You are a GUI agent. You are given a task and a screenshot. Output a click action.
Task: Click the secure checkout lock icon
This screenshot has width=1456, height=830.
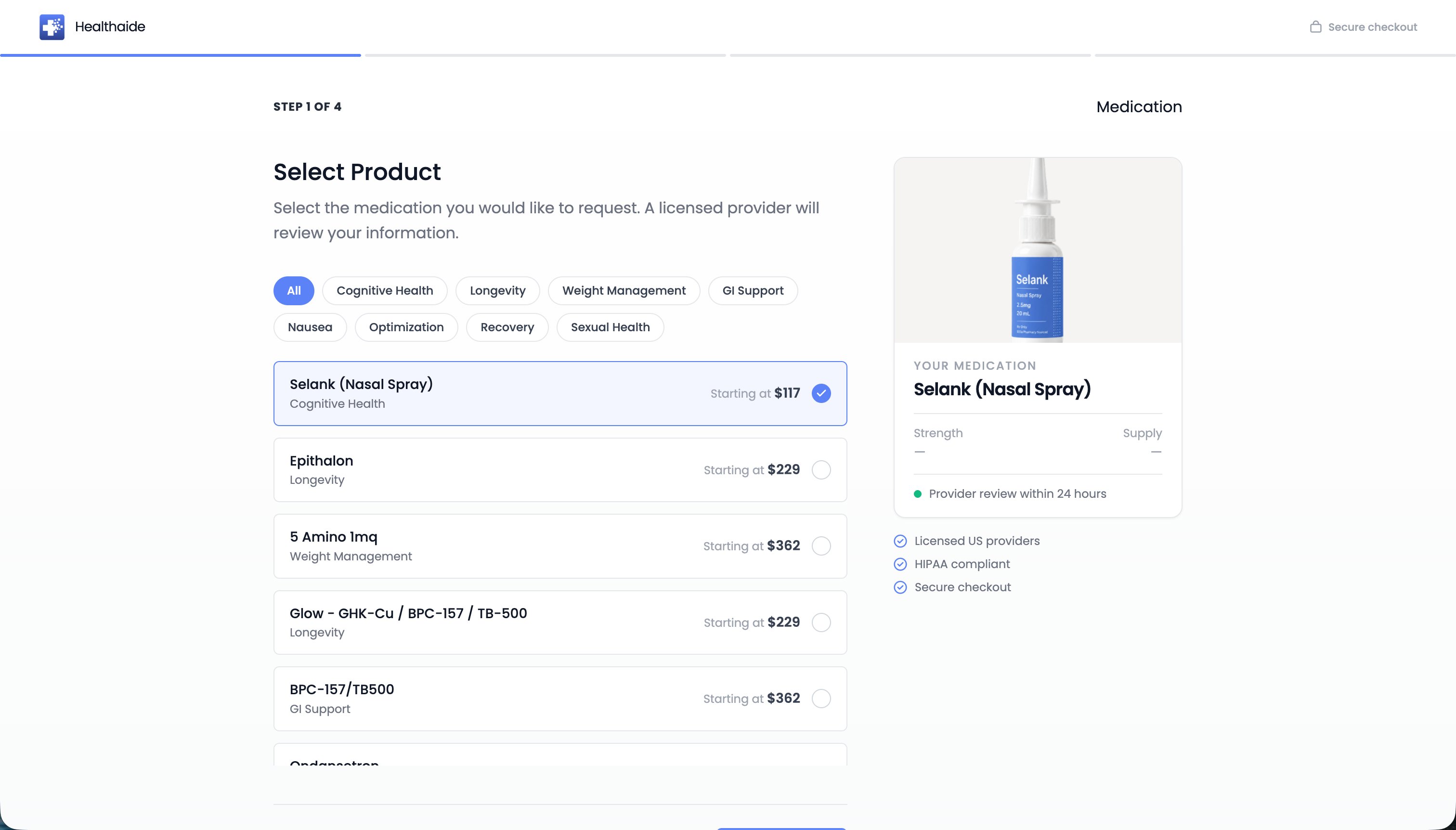[1315, 27]
